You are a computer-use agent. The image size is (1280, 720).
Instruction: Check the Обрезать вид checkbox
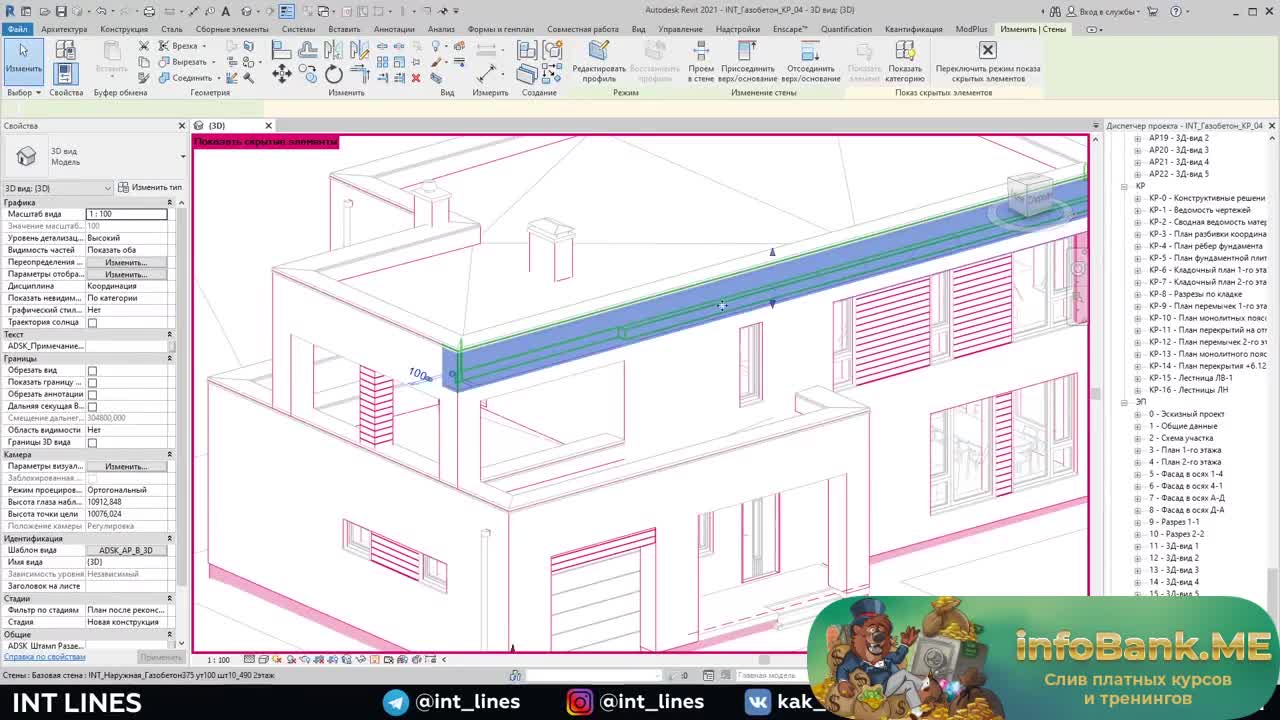click(93, 370)
